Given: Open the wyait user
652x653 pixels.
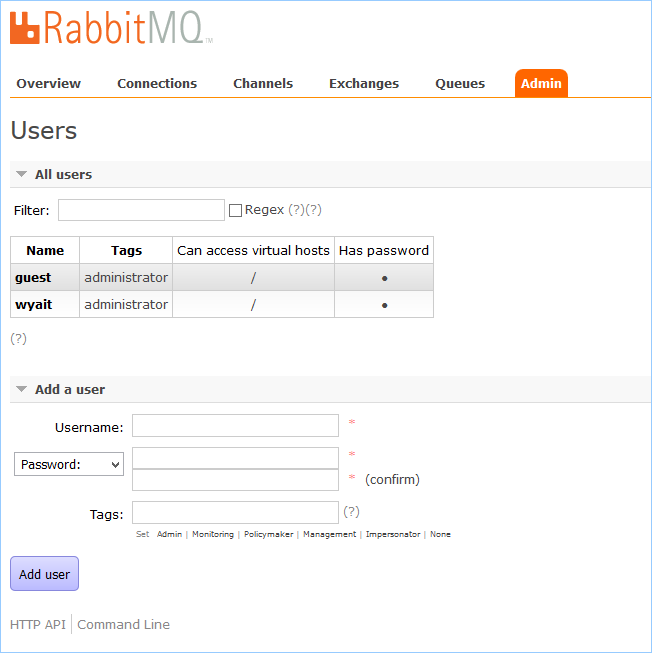Looking at the screenshot, I should click(x=33, y=304).
